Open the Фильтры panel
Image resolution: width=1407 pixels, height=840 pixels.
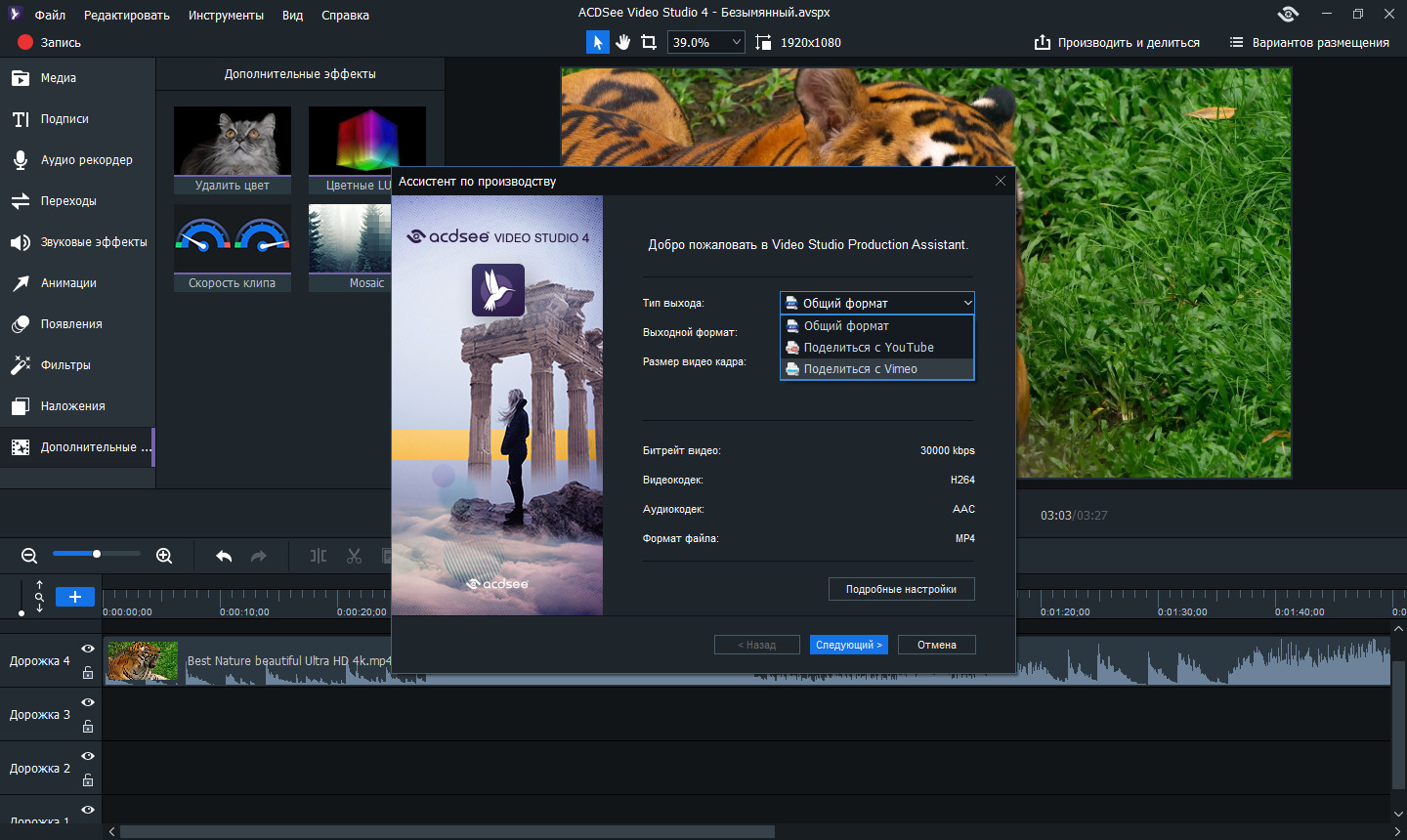(77, 365)
